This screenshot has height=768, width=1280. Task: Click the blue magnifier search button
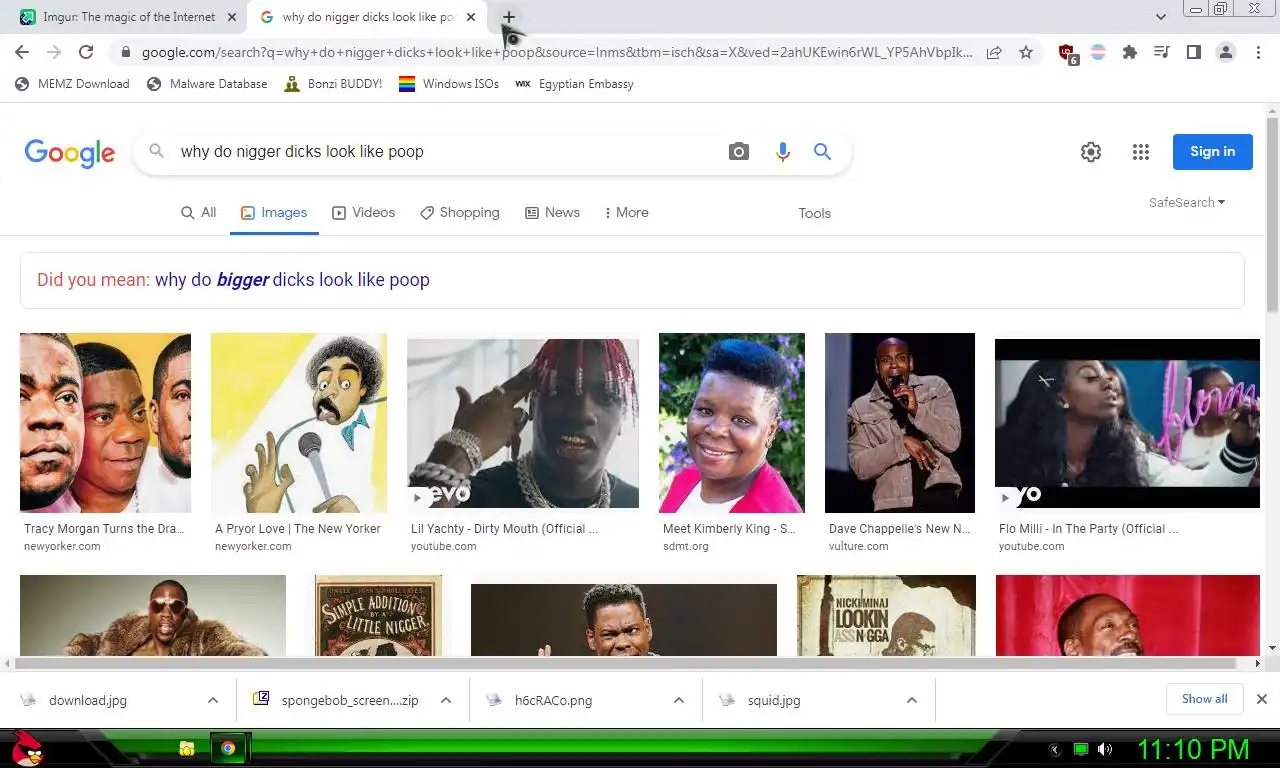coord(822,151)
